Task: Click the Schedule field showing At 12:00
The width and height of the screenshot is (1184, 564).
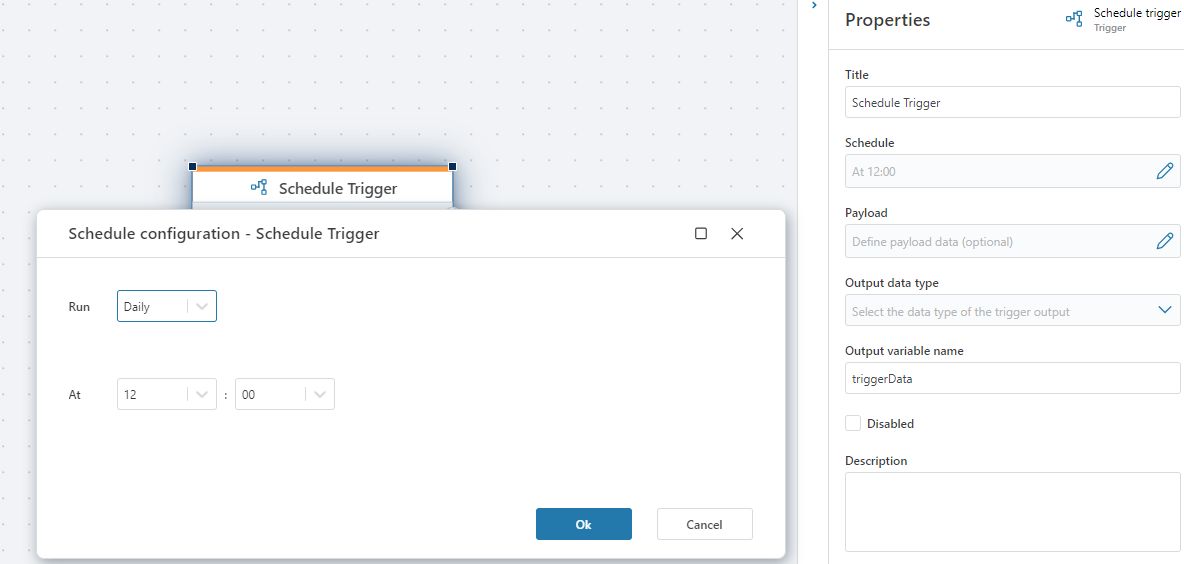Action: 995,171
